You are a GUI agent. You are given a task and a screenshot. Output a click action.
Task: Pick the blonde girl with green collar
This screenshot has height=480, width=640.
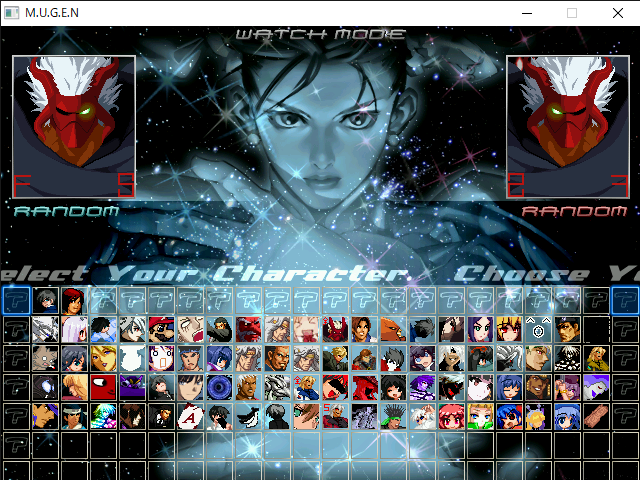coord(480,416)
